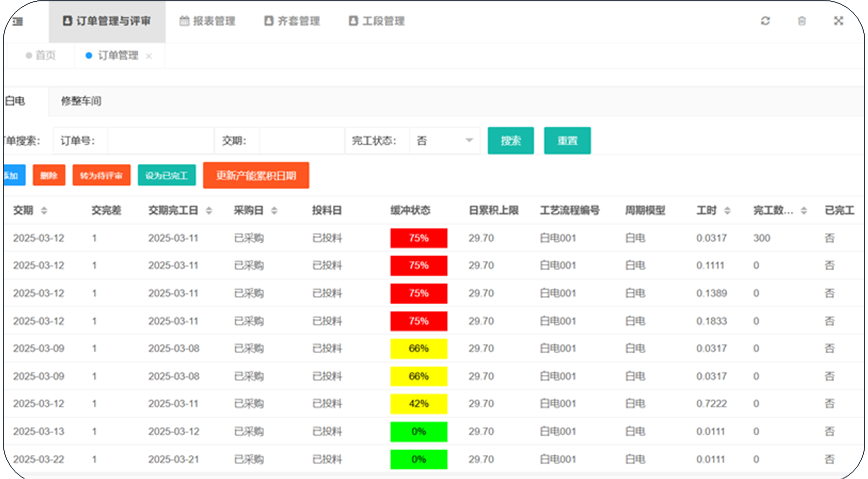
Task: Click the 删除 button
Action: 49,176
